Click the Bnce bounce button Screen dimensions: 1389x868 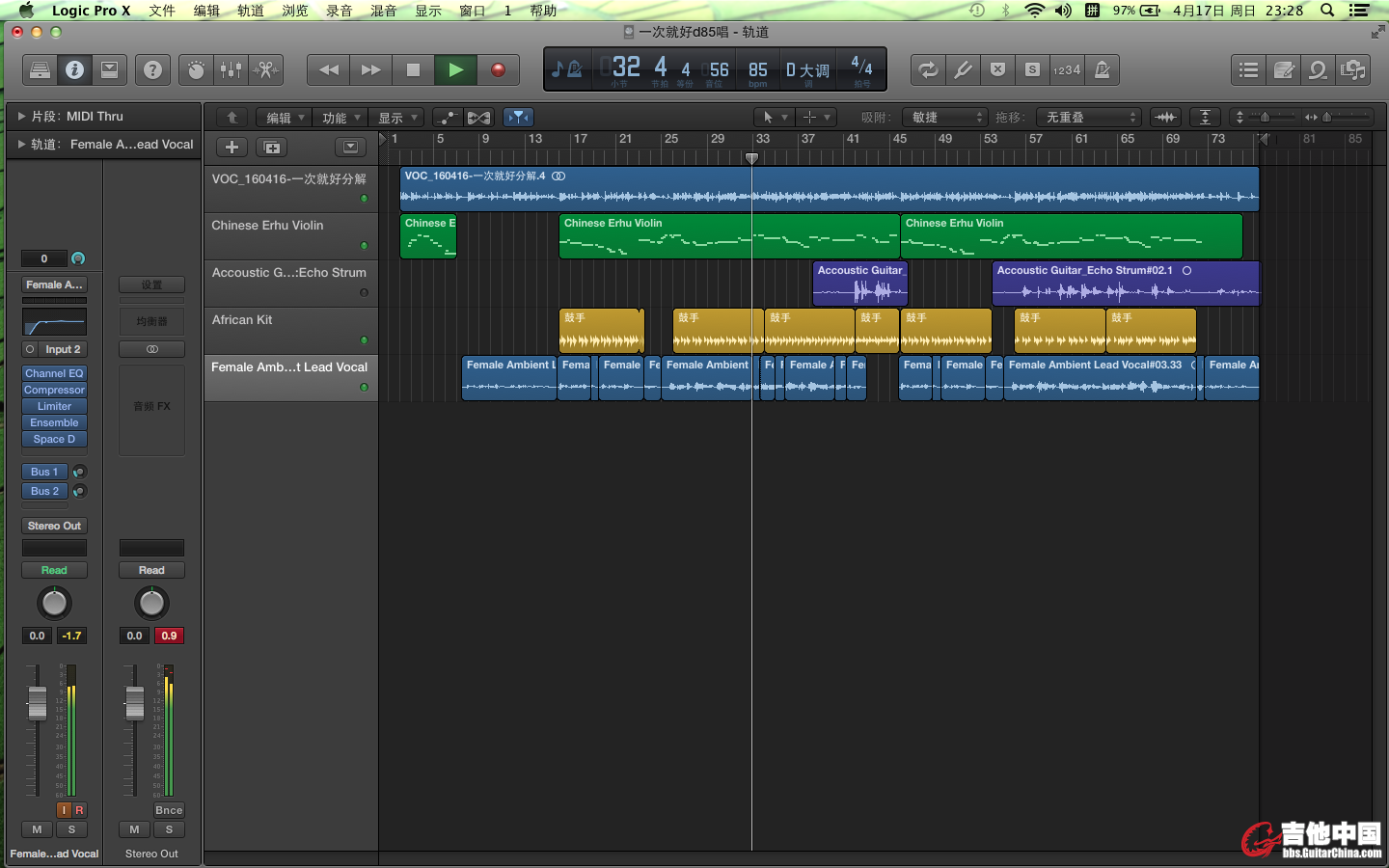(x=169, y=810)
